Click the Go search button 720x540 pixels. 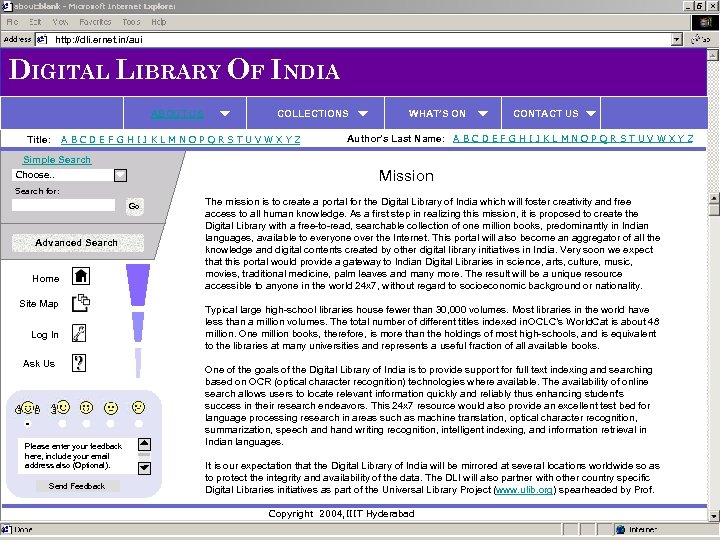tap(134, 206)
